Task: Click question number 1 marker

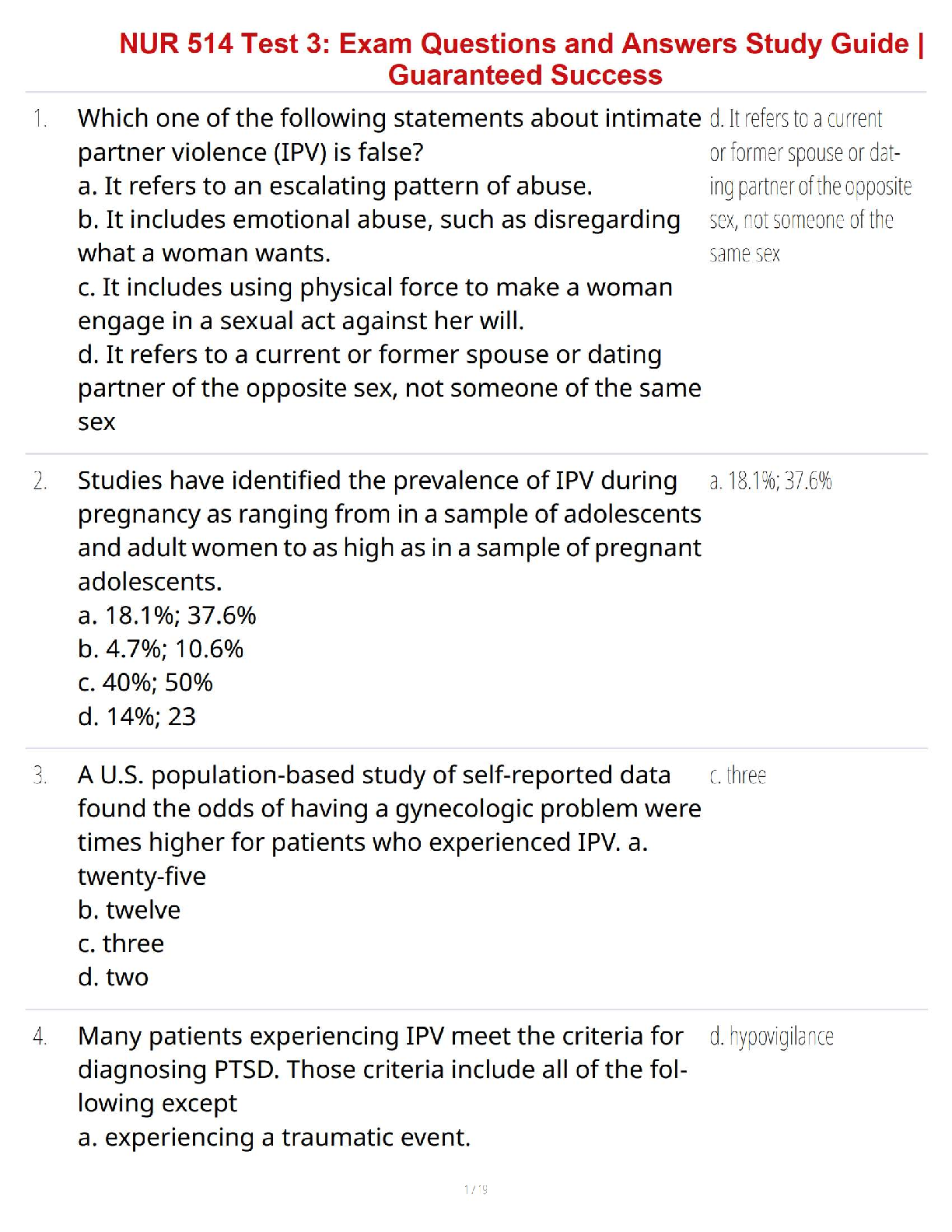Action: tap(40, 119)
